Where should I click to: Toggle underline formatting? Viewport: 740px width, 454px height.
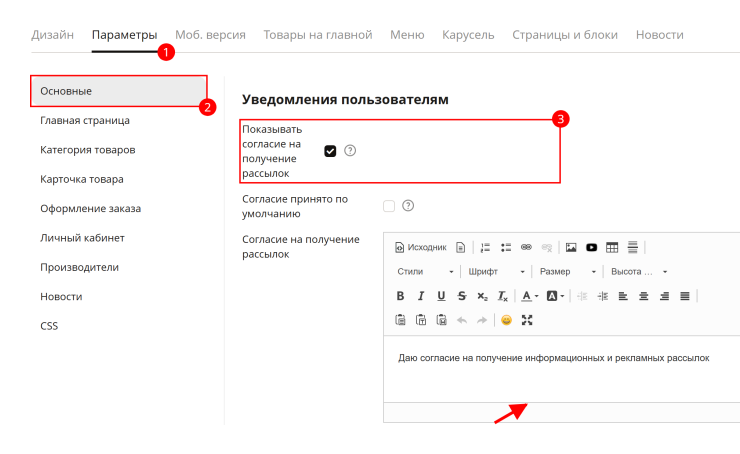point(441,296)
